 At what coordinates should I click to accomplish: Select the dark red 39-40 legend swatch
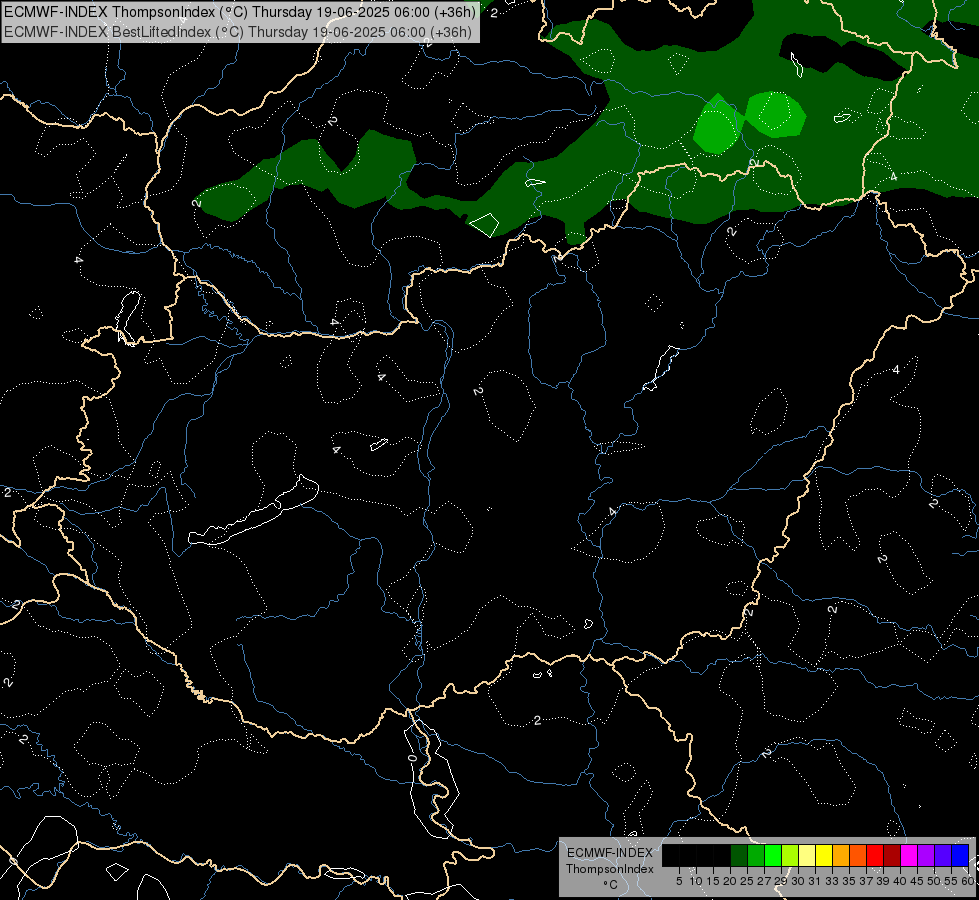[x=892, y=855]
